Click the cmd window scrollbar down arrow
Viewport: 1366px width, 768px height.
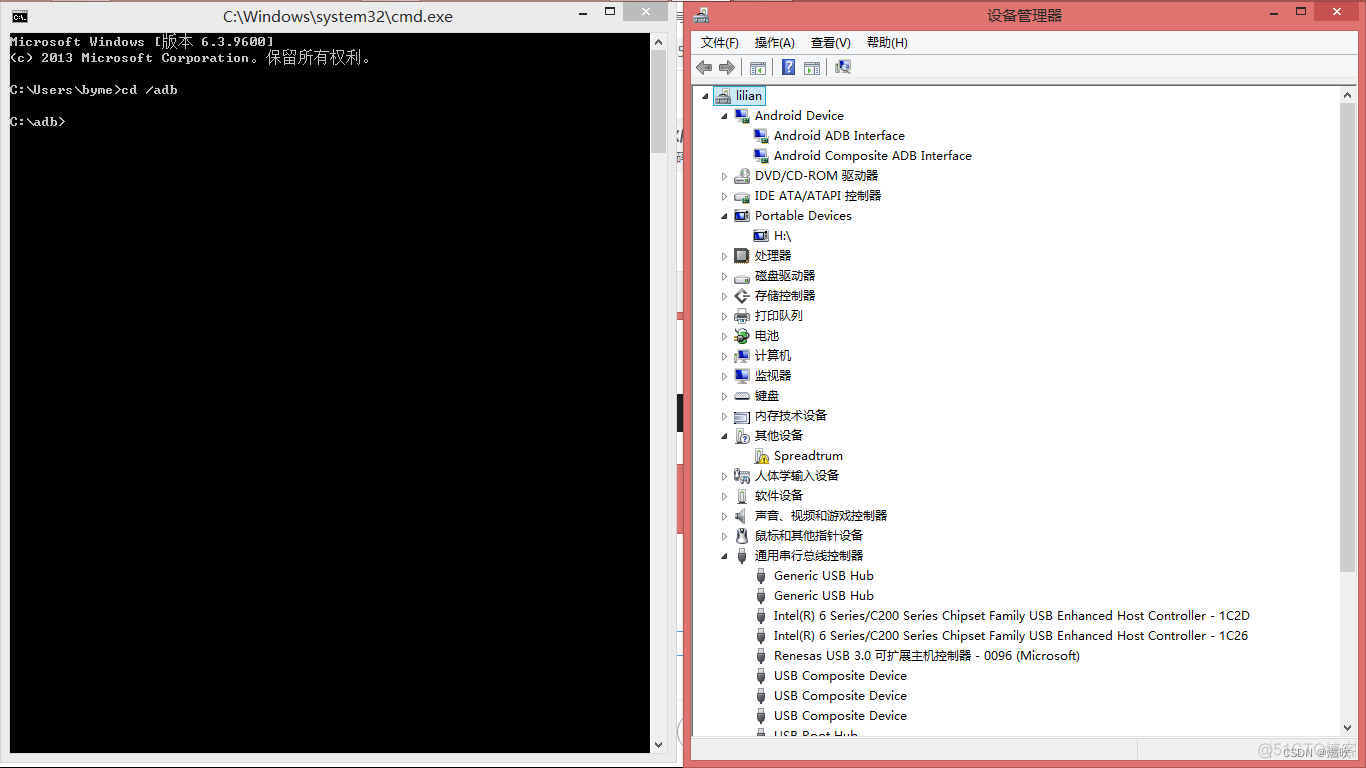click(658, 744)
